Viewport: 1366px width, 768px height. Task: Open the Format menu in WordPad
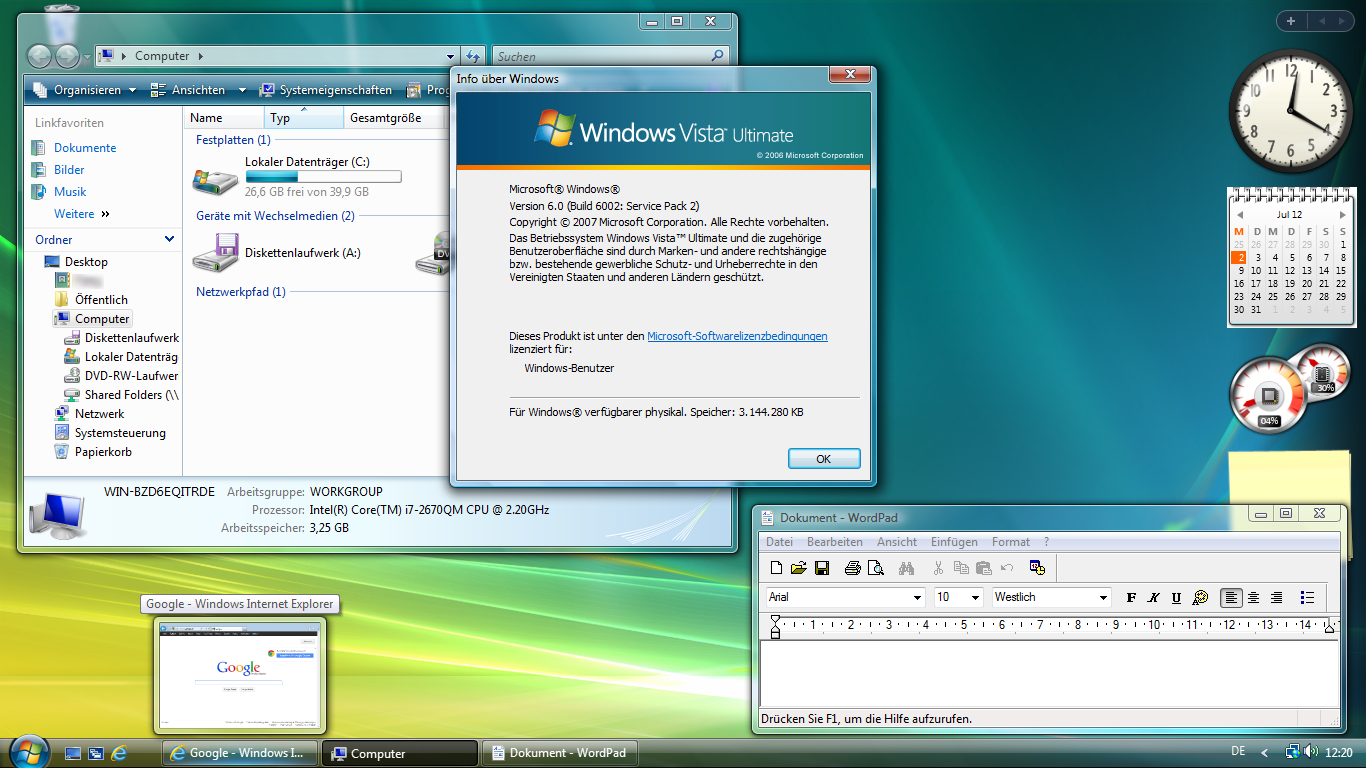1010,541
